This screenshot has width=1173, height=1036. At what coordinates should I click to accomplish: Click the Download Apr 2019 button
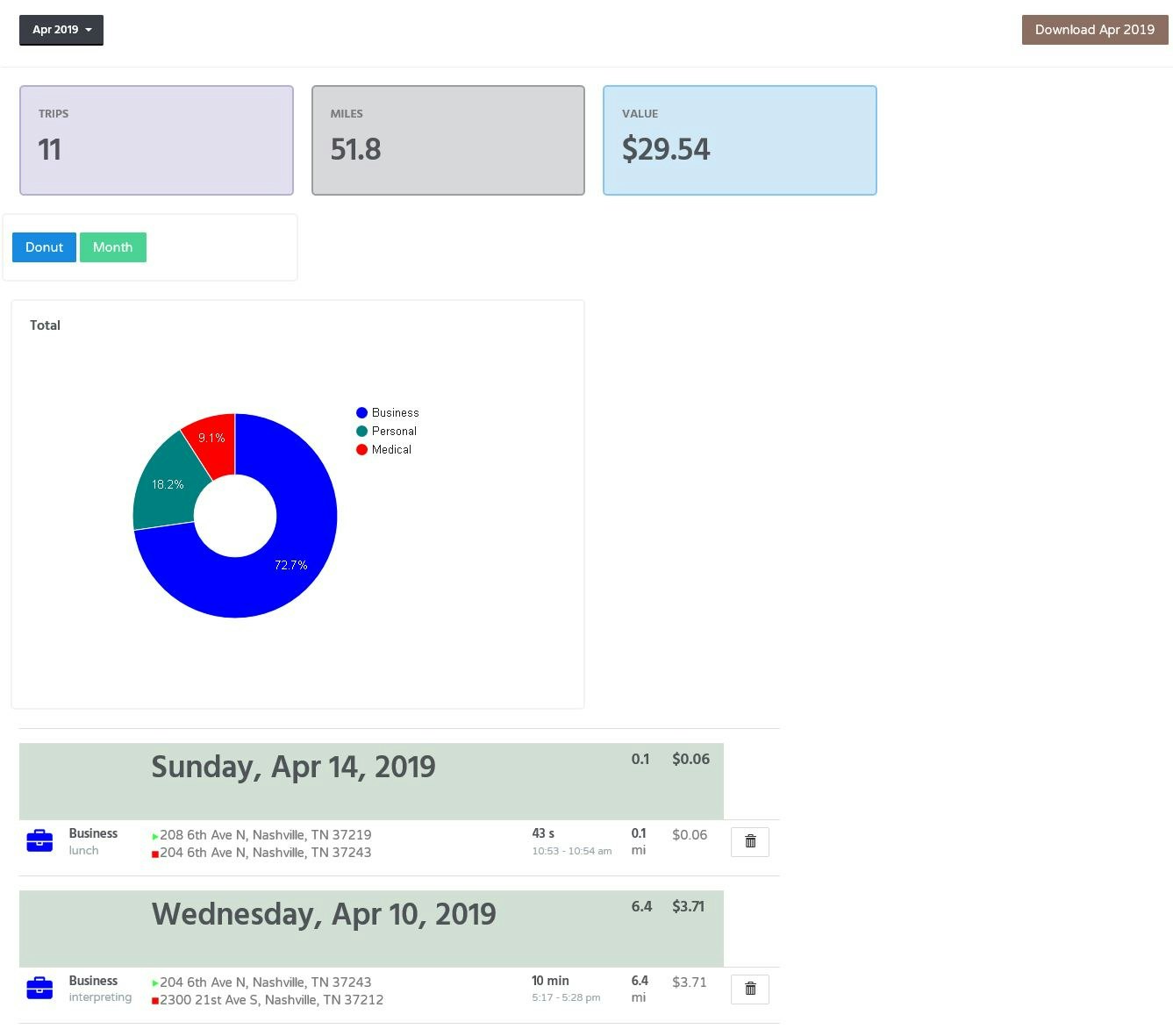(1094, 29)
